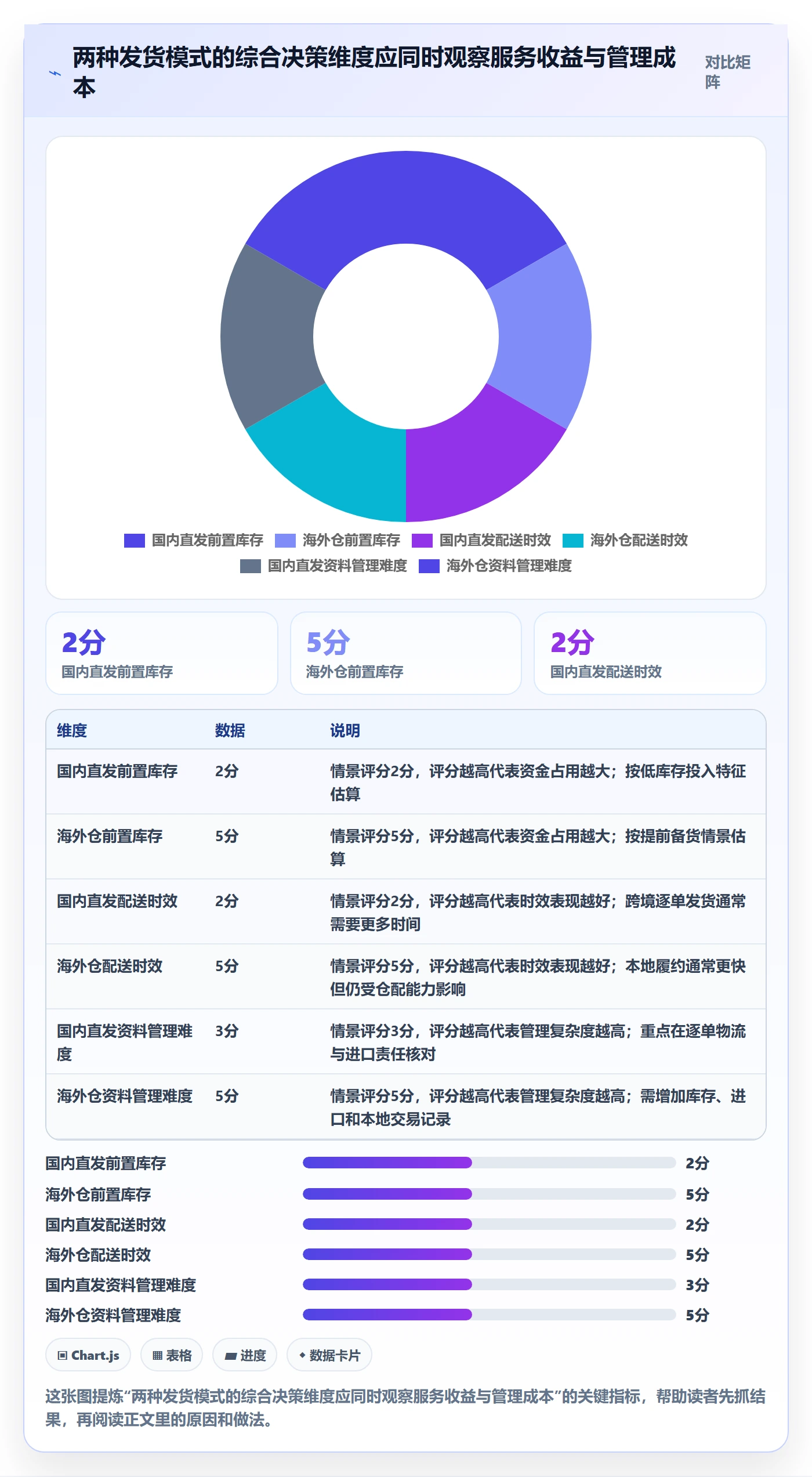The height and width of the screenshot is (1477, 812).
Task: Click the 数据 column header
Action: pos(230,730)
